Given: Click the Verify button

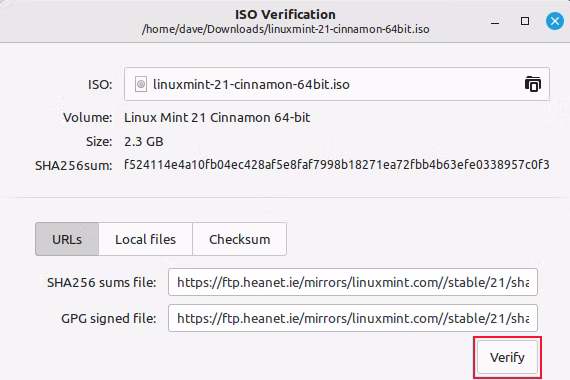Looking at the screenshot, I should coord(507,357).
